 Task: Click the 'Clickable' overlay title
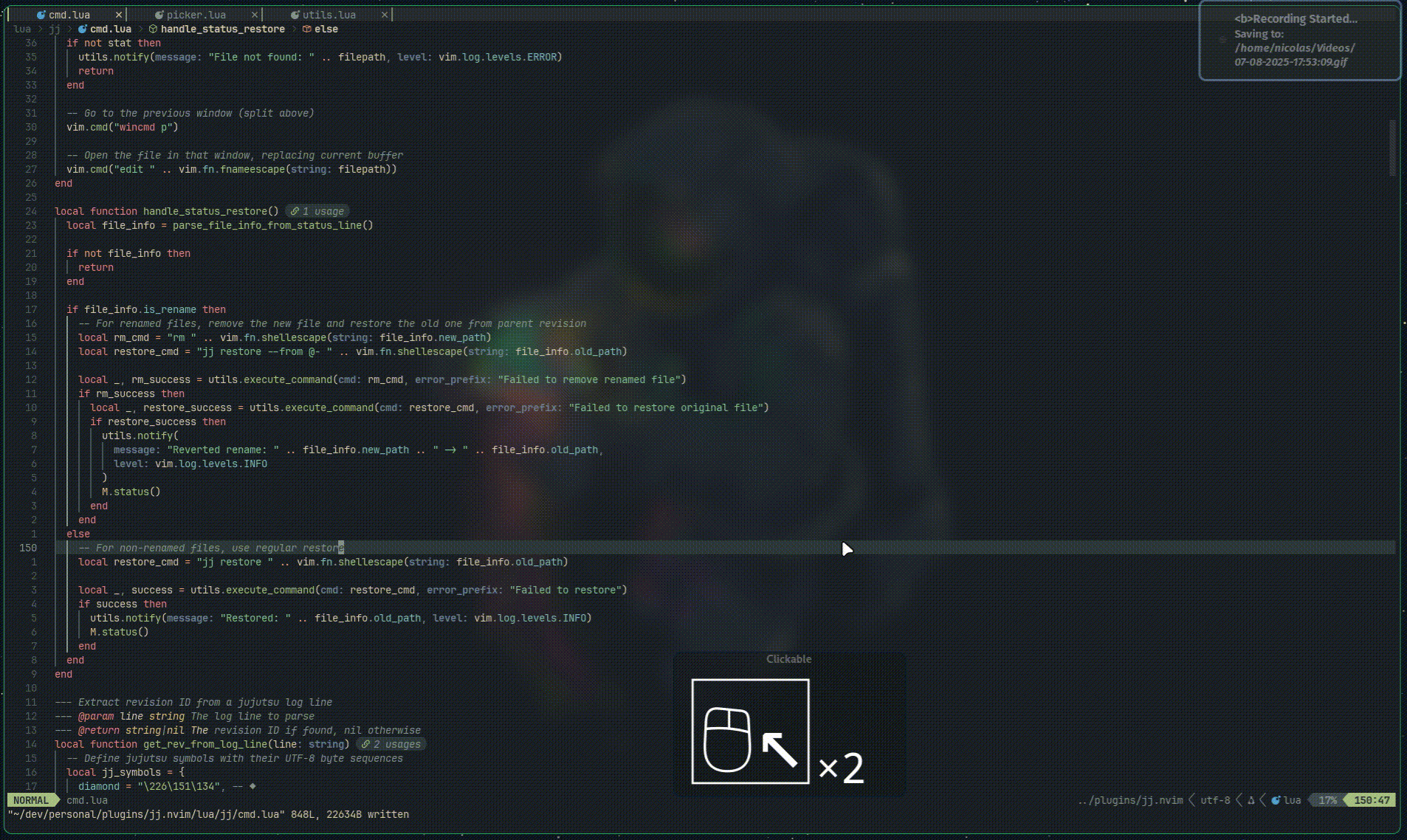(788, 659)
